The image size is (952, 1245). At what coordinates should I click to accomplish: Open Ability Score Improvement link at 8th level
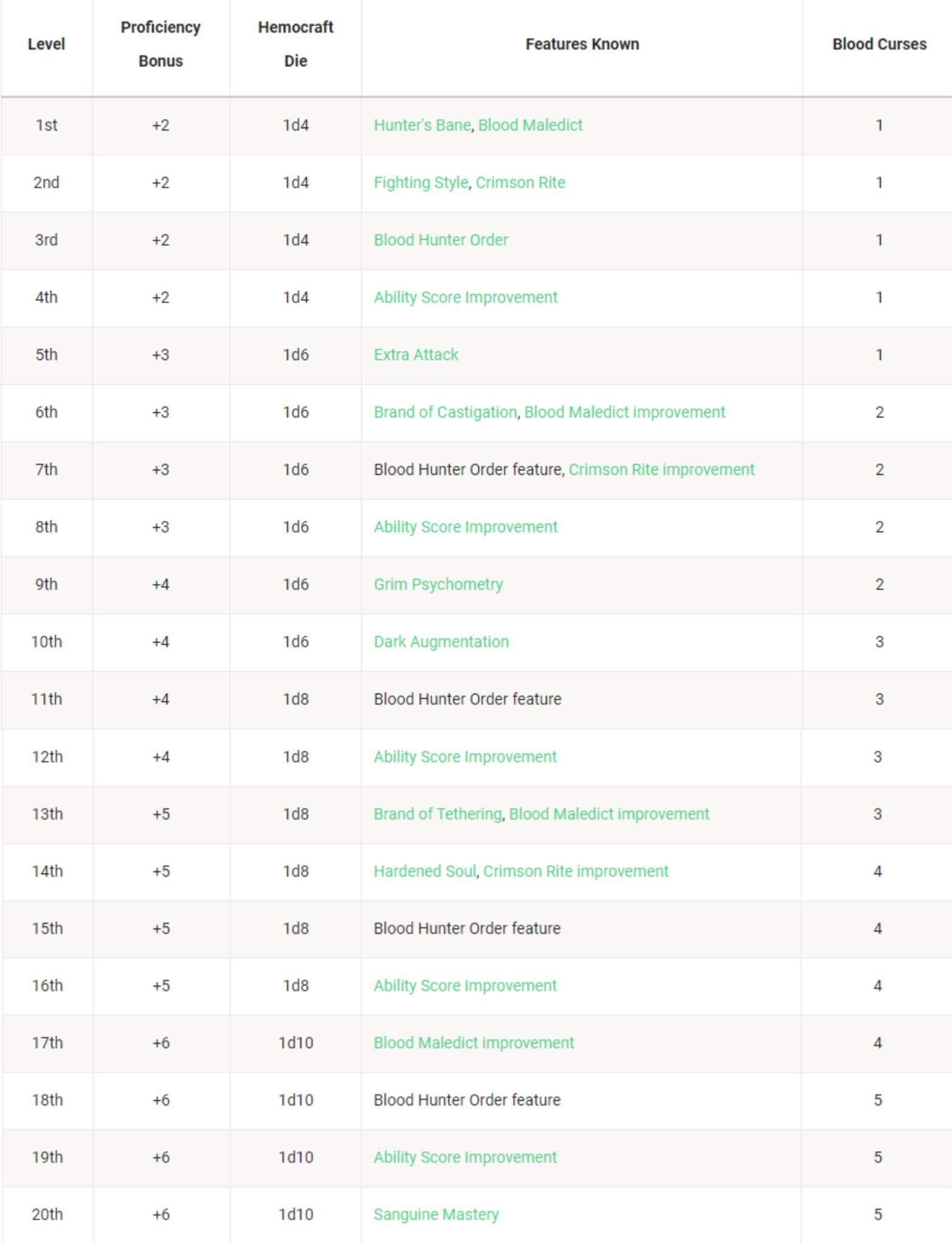pos(465,527)
